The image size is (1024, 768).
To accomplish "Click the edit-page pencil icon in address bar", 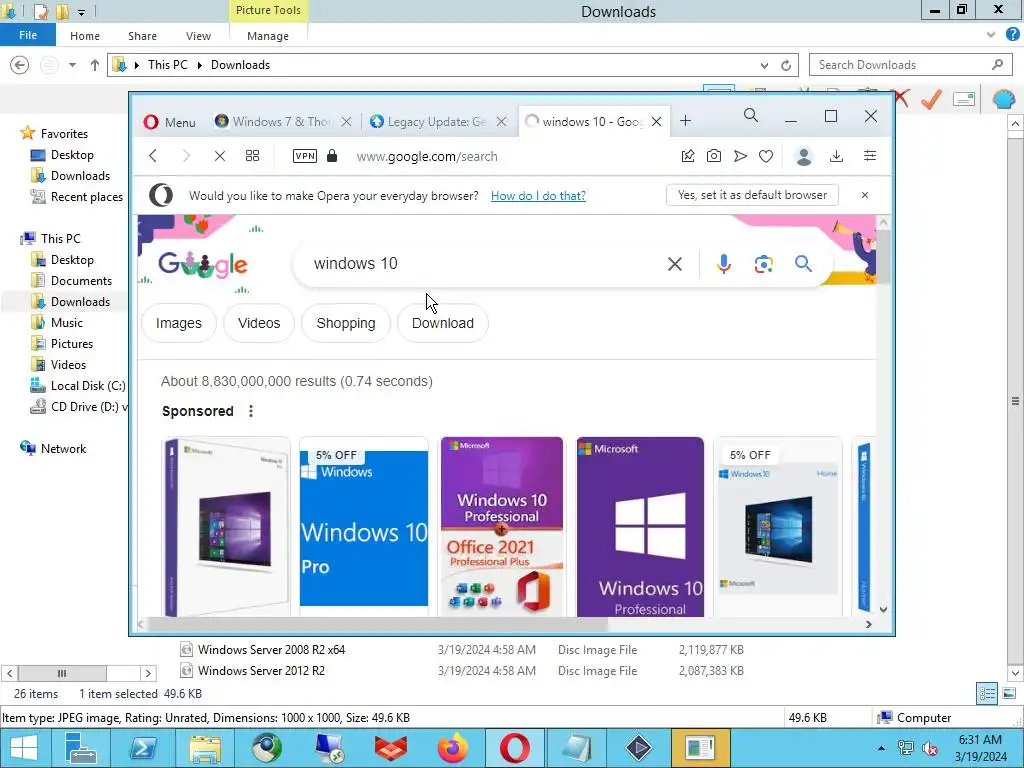I will click(688, 156).
